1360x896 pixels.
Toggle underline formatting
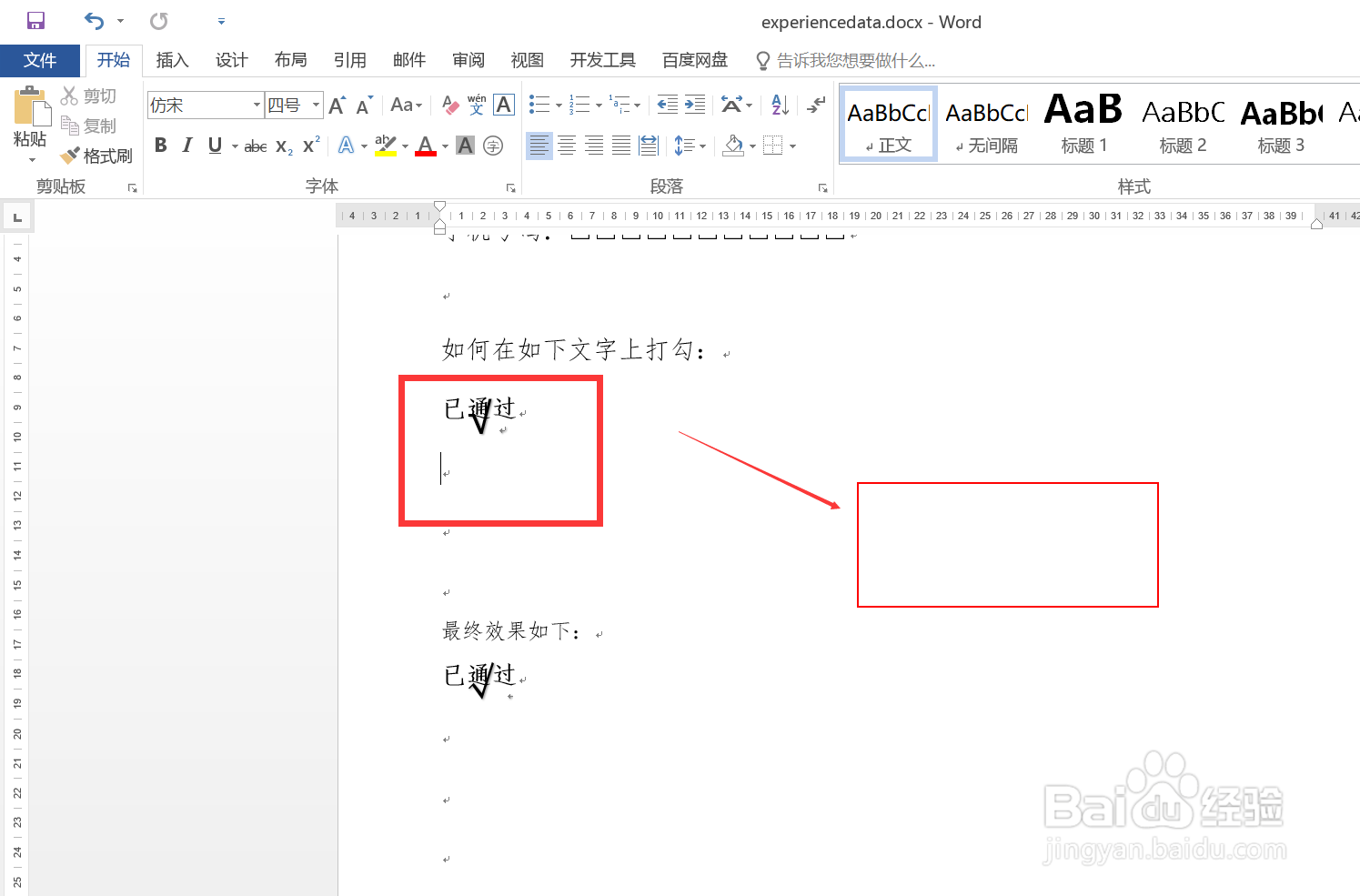point(215,146)
